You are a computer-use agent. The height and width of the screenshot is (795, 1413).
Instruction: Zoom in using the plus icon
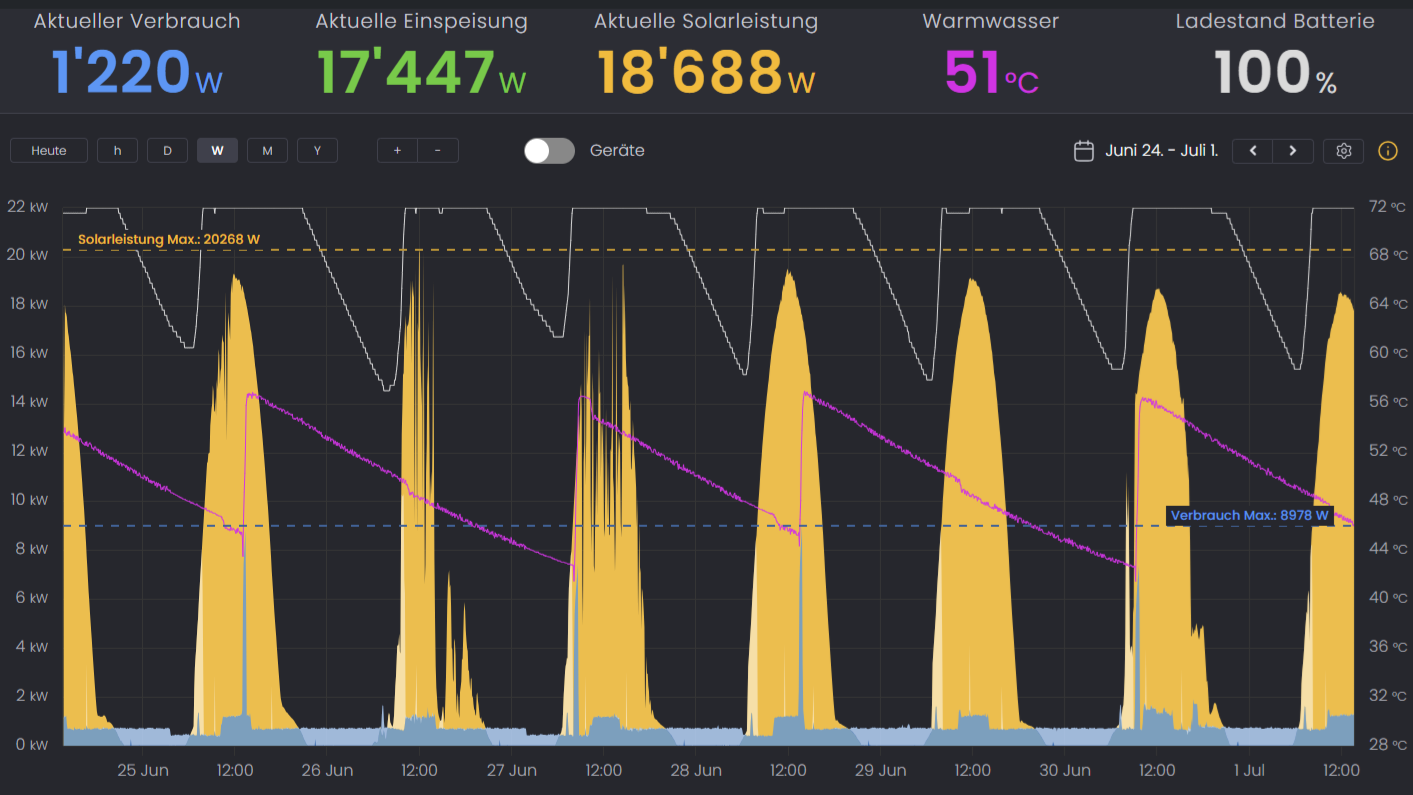397,149
